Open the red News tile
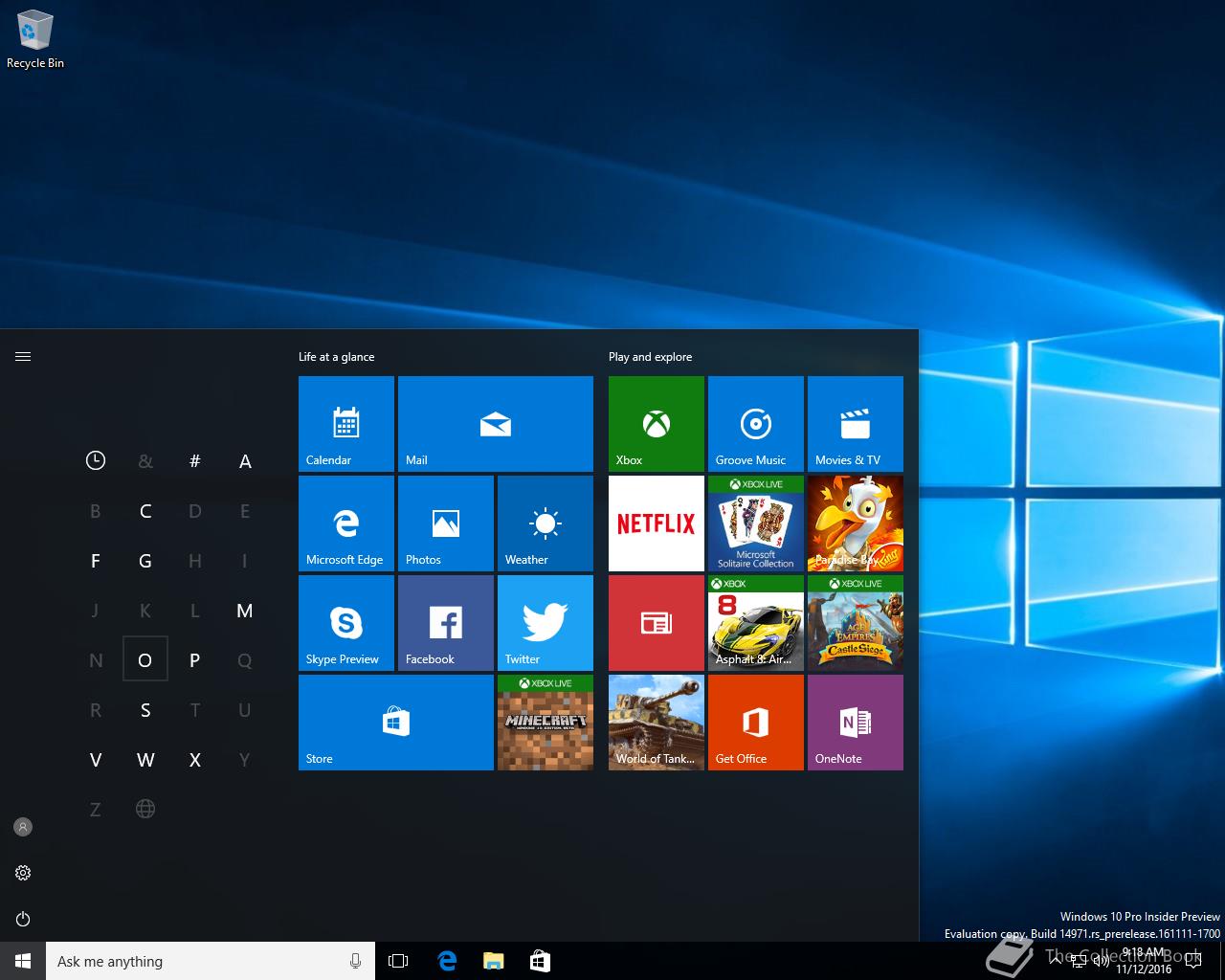This screenshot has height=980, width=1225. point(657,623)
